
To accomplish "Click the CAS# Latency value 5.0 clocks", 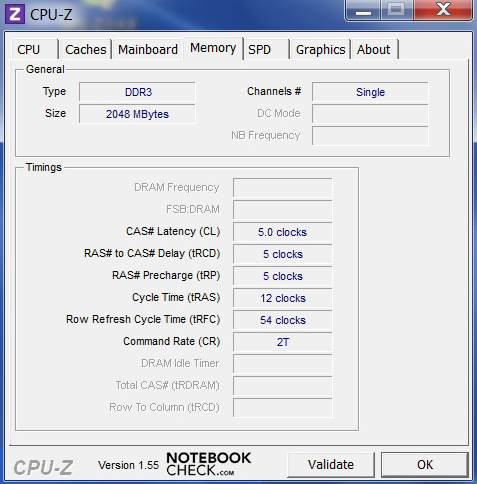I will click(283, 232).
